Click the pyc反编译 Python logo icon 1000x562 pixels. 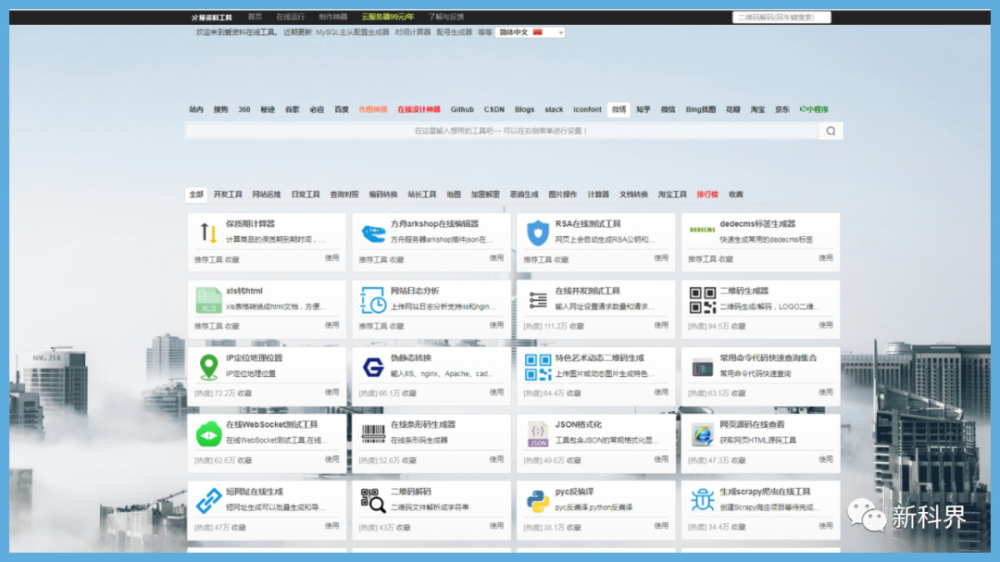point(538,501)
